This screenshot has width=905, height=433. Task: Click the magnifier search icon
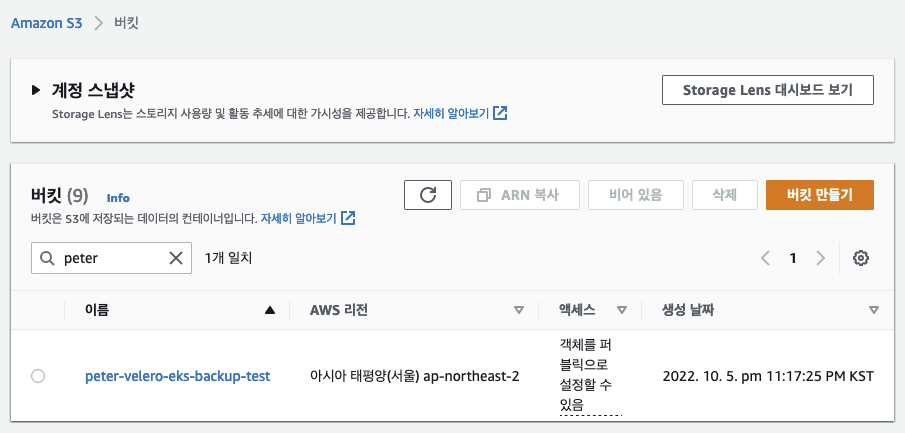coord(47,258)
